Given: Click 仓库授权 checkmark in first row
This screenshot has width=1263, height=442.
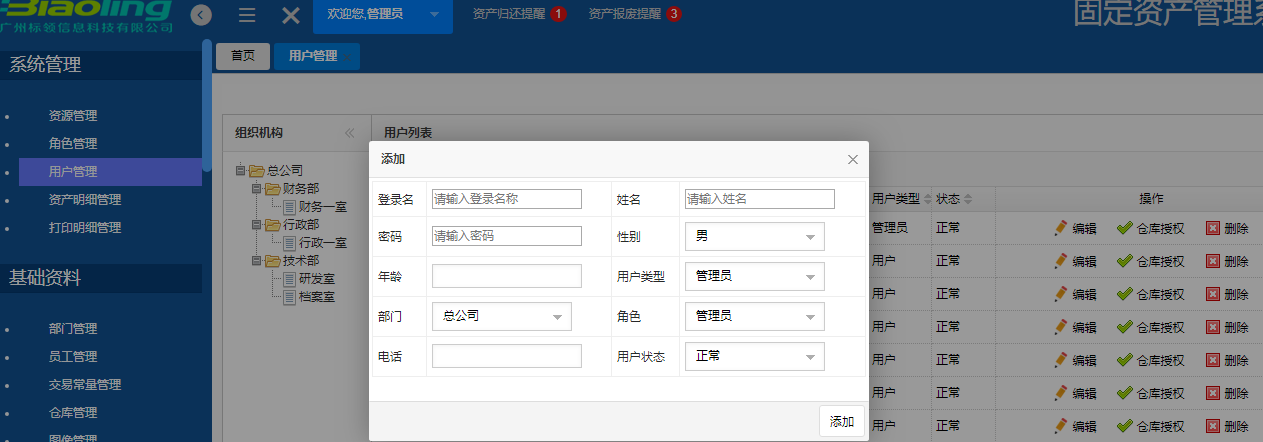Looking at the screenshot, I should [1125, 228].
